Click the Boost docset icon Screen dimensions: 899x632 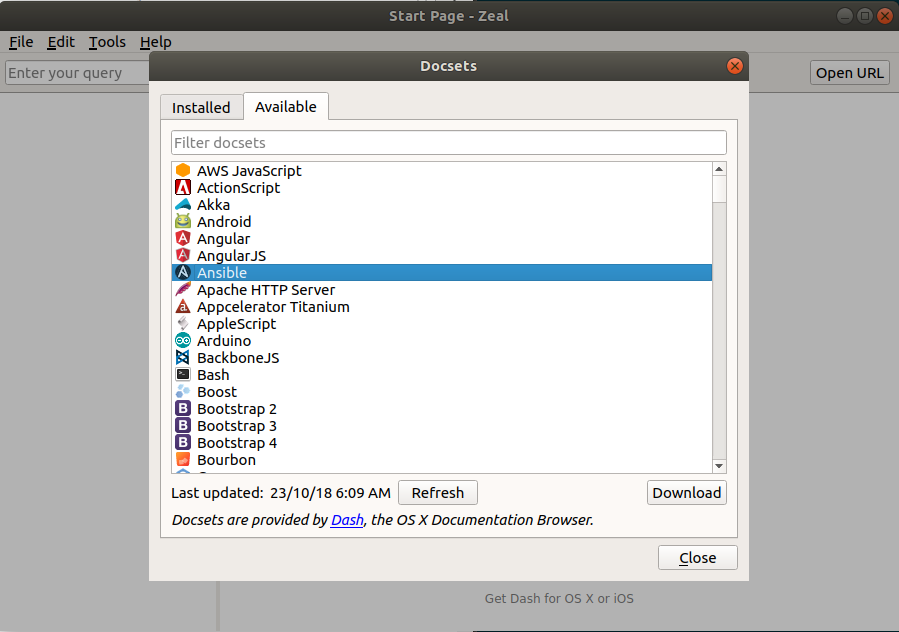tap(183, 392)
